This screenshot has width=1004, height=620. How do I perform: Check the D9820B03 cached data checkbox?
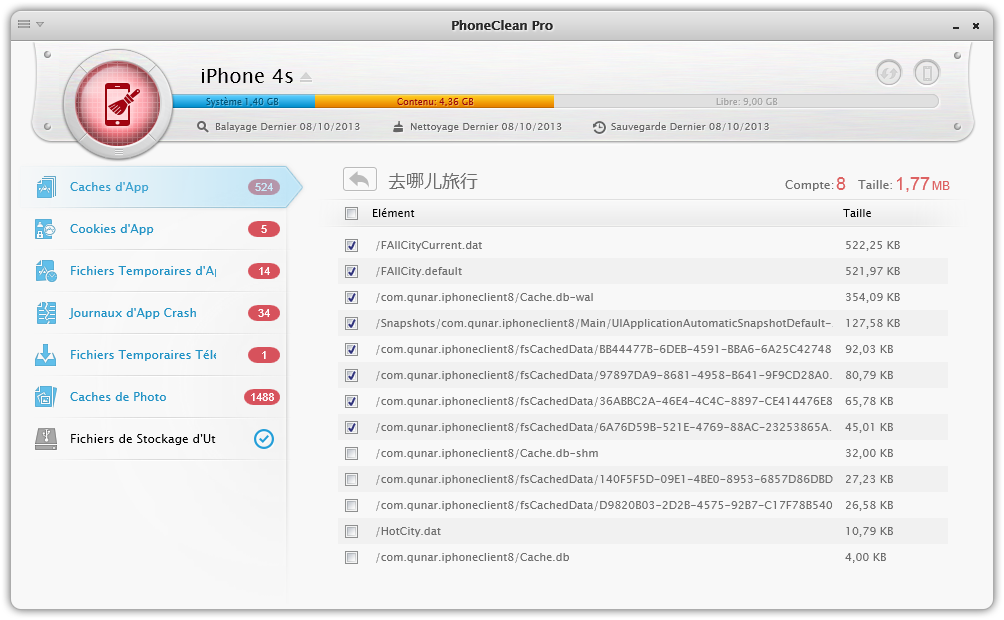(x=352, y=505)
